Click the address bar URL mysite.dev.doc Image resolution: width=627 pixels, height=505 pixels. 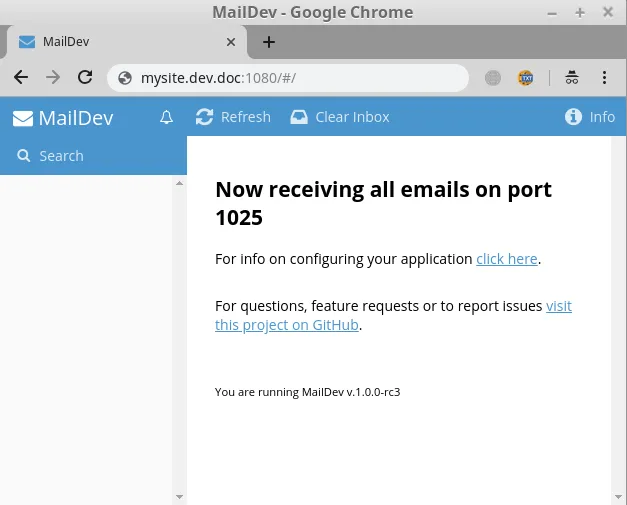(218, 78)
